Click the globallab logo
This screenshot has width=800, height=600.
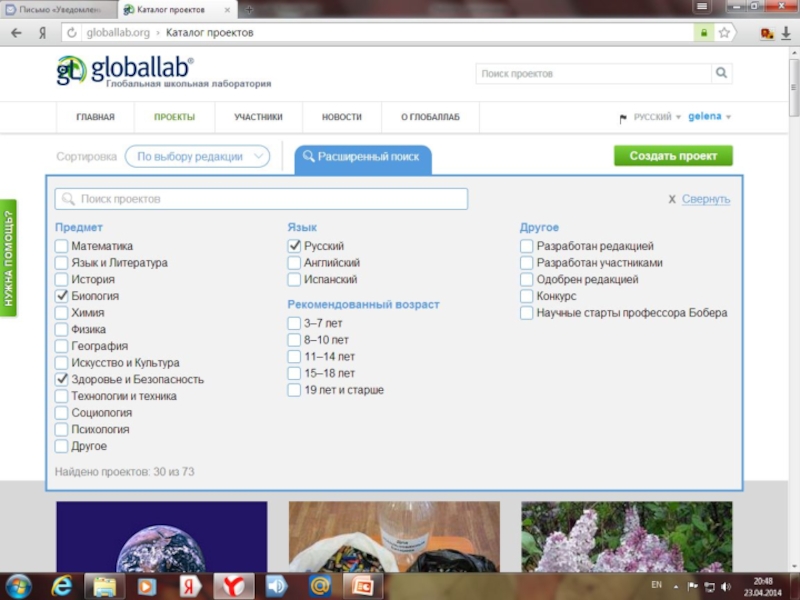[164, 71]
